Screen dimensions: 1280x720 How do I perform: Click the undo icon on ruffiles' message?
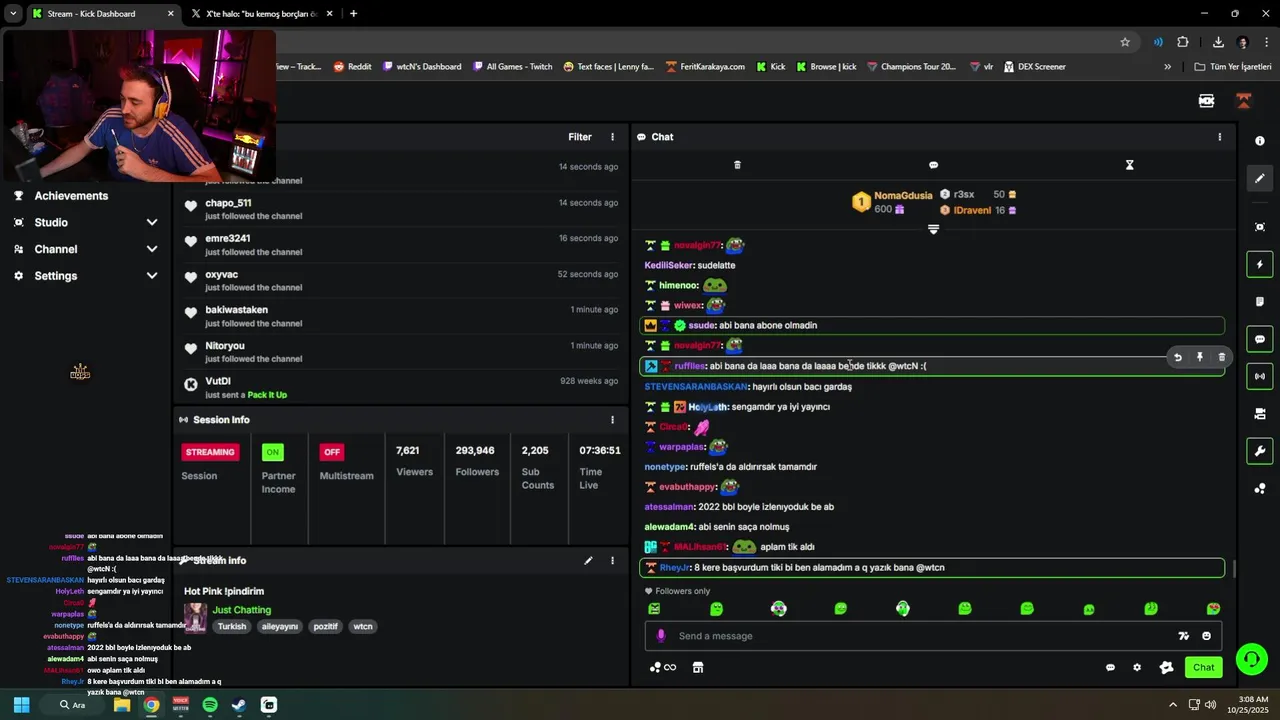tap(1177, 357)
